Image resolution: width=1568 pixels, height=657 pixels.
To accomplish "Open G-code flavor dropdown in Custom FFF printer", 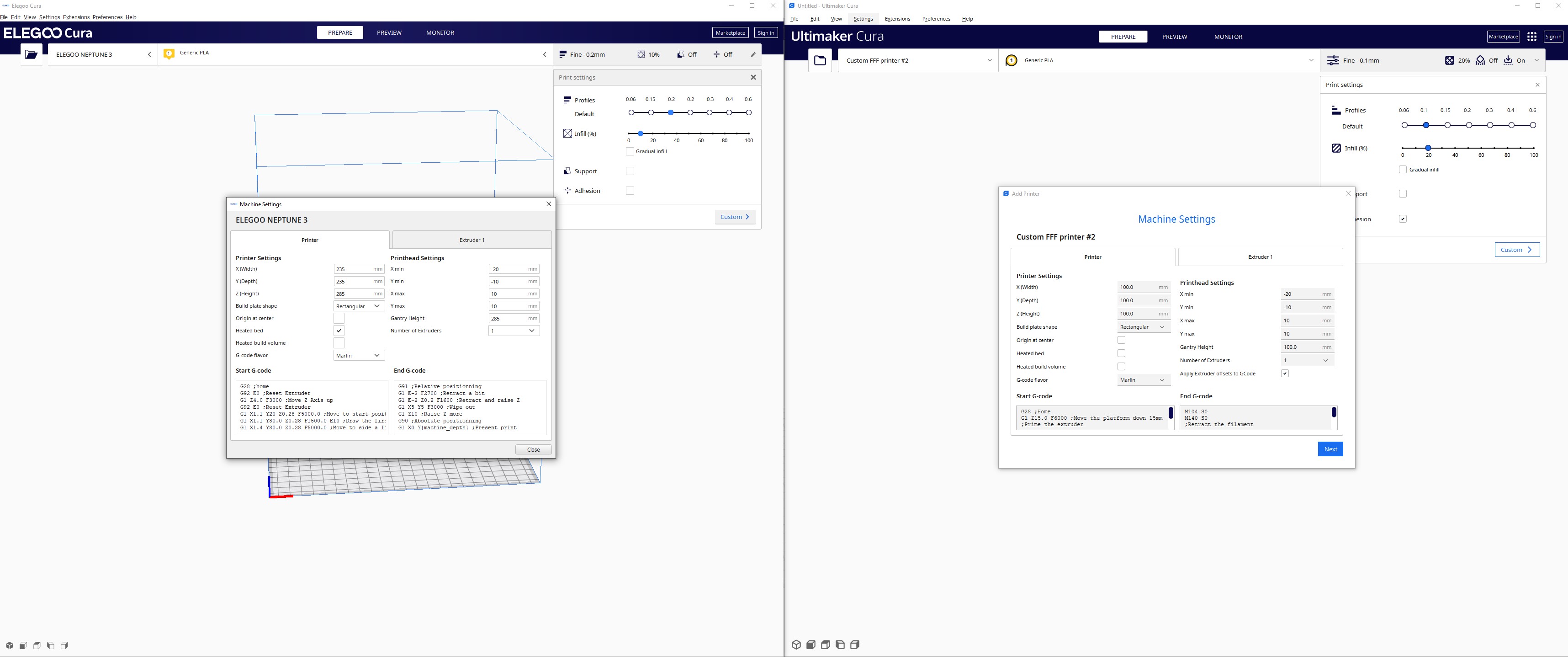I will (x=1144, y=380).
